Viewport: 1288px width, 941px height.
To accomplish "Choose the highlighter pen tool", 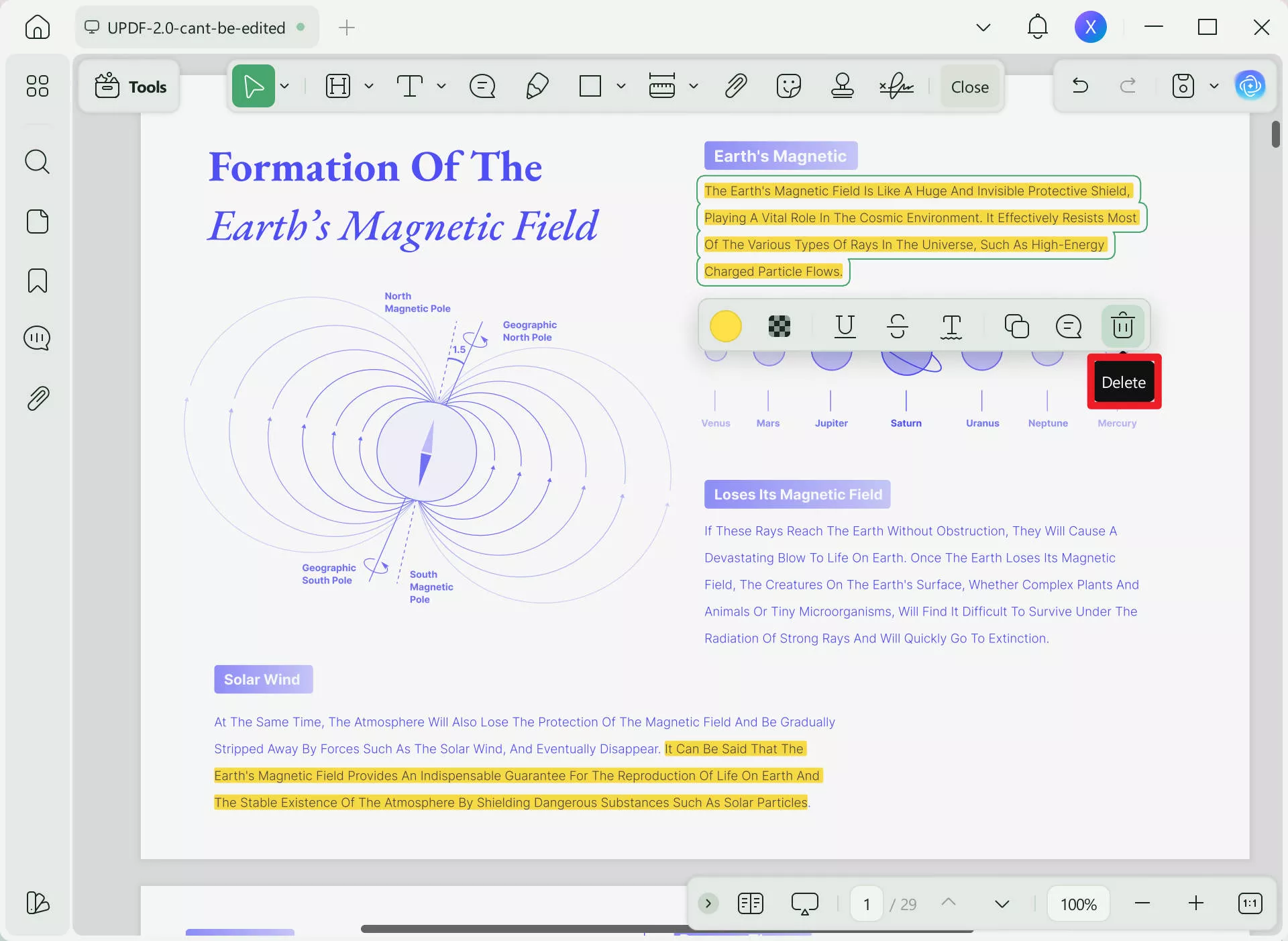I will pos(537,86).
